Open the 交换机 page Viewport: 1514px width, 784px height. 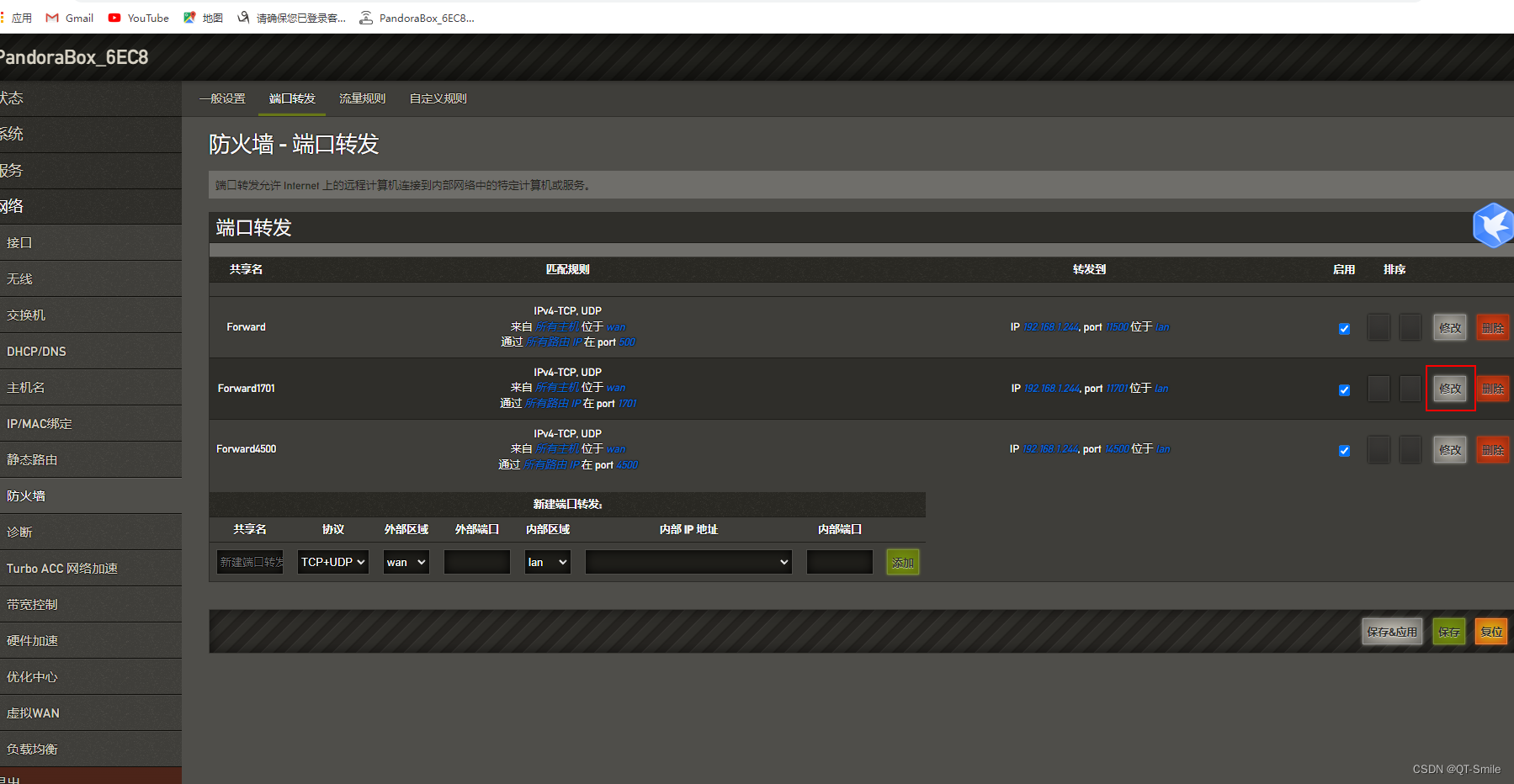(91, 315)
